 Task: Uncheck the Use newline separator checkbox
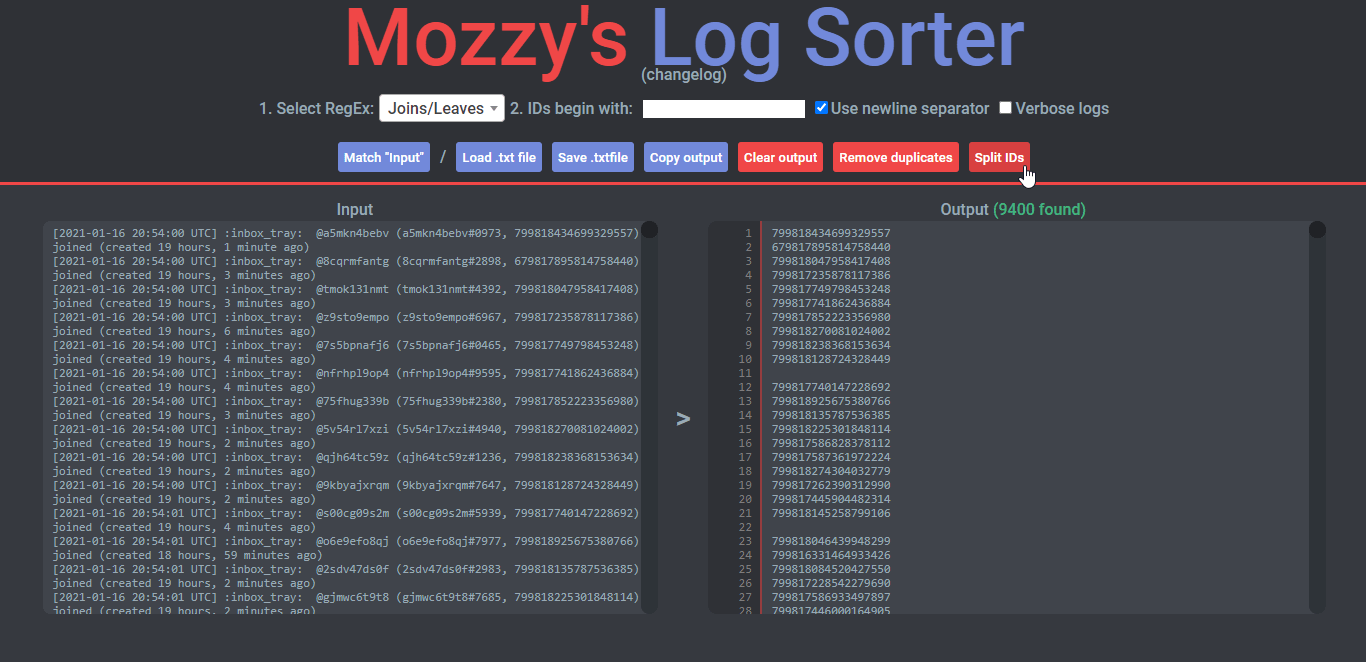821,108
